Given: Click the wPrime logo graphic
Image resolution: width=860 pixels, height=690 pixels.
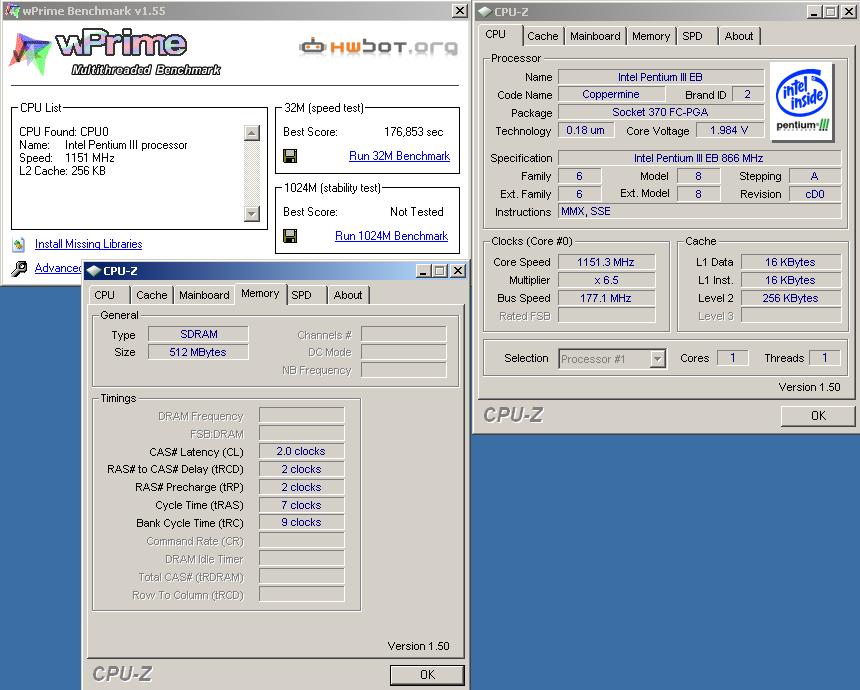Looking at the screenshot, I should (x=115, y=53).
